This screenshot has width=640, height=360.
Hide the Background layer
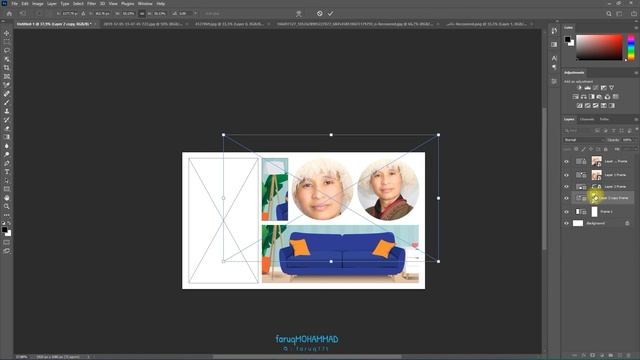click(566, 223)
